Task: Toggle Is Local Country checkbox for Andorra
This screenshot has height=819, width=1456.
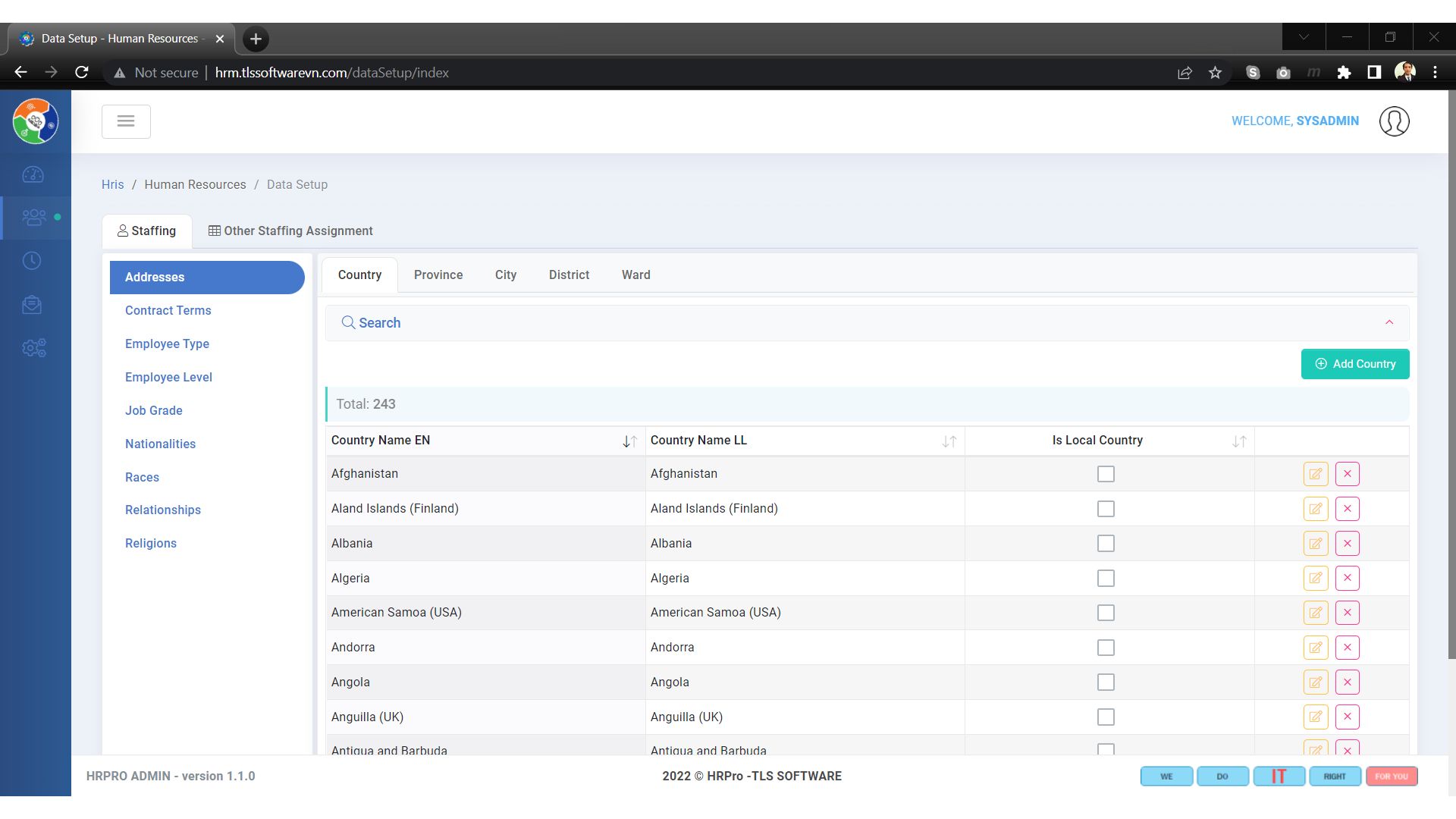Action: tap(1106, 648)
